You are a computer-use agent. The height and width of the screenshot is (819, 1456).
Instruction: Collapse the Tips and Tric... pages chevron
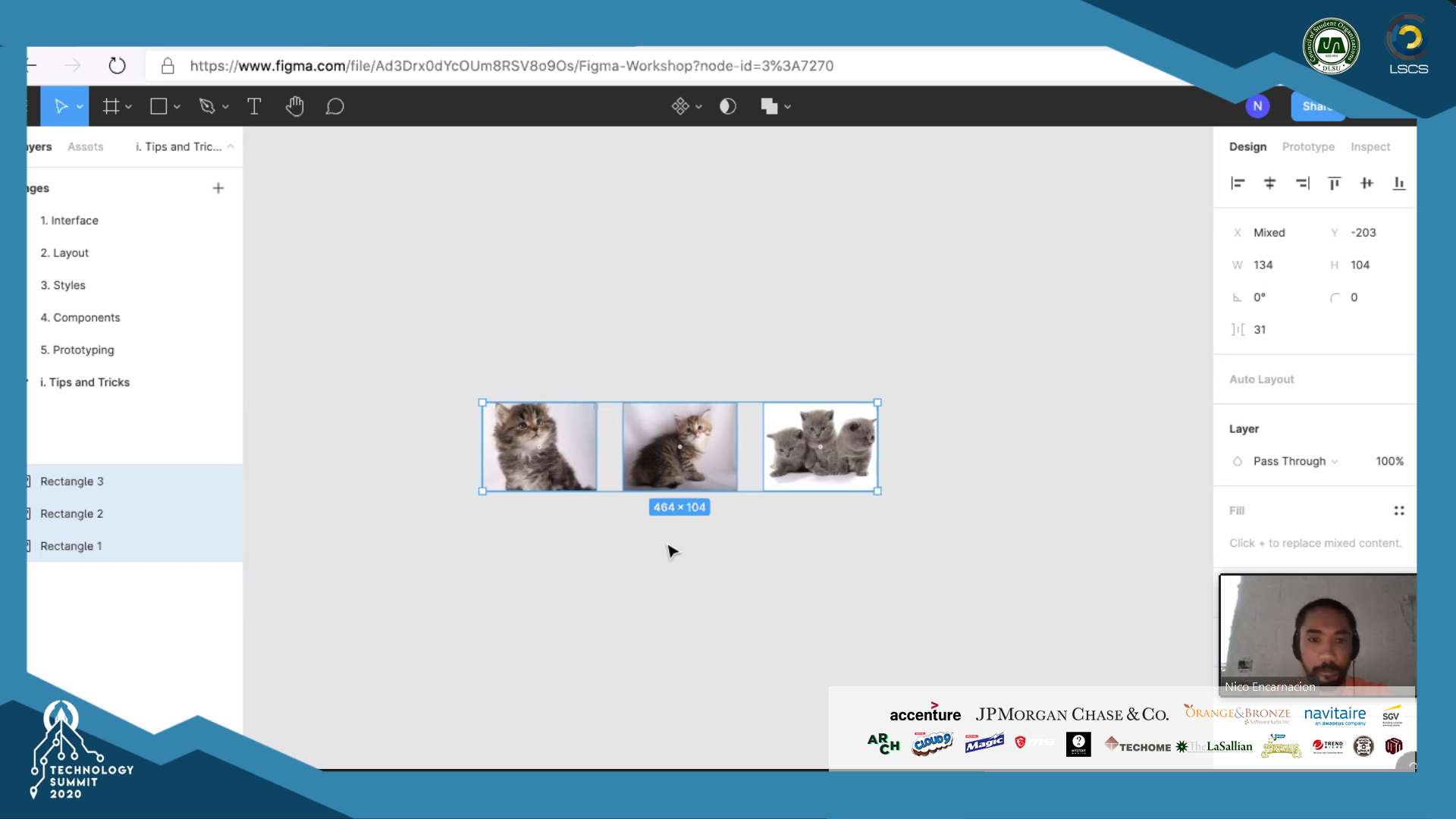[231, 147]
